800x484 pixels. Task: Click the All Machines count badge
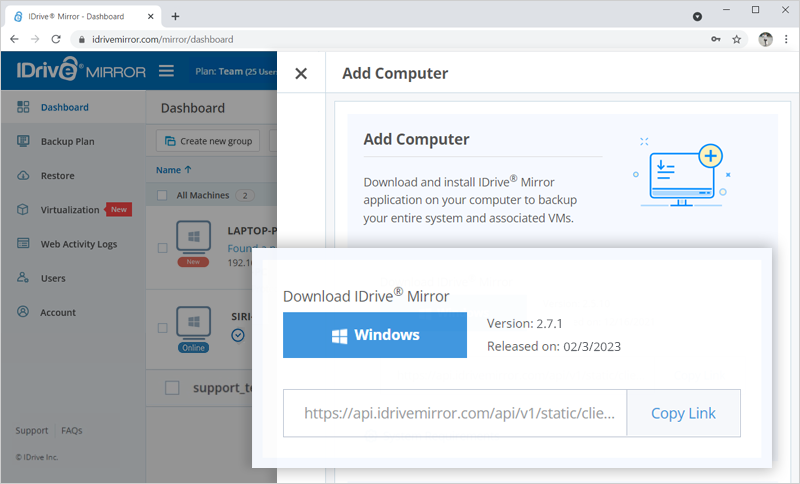click(x=245, y=195)
